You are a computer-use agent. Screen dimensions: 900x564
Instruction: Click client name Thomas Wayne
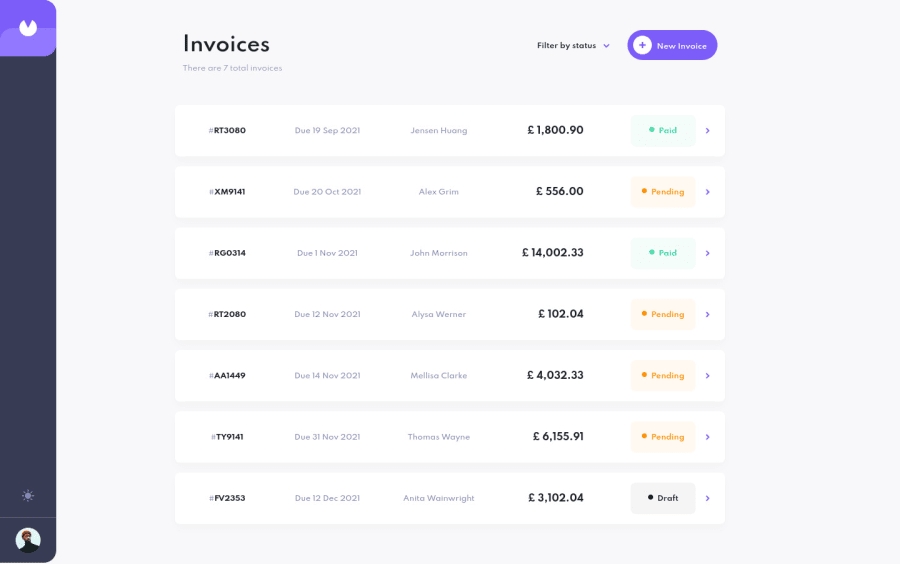(439, 437)
